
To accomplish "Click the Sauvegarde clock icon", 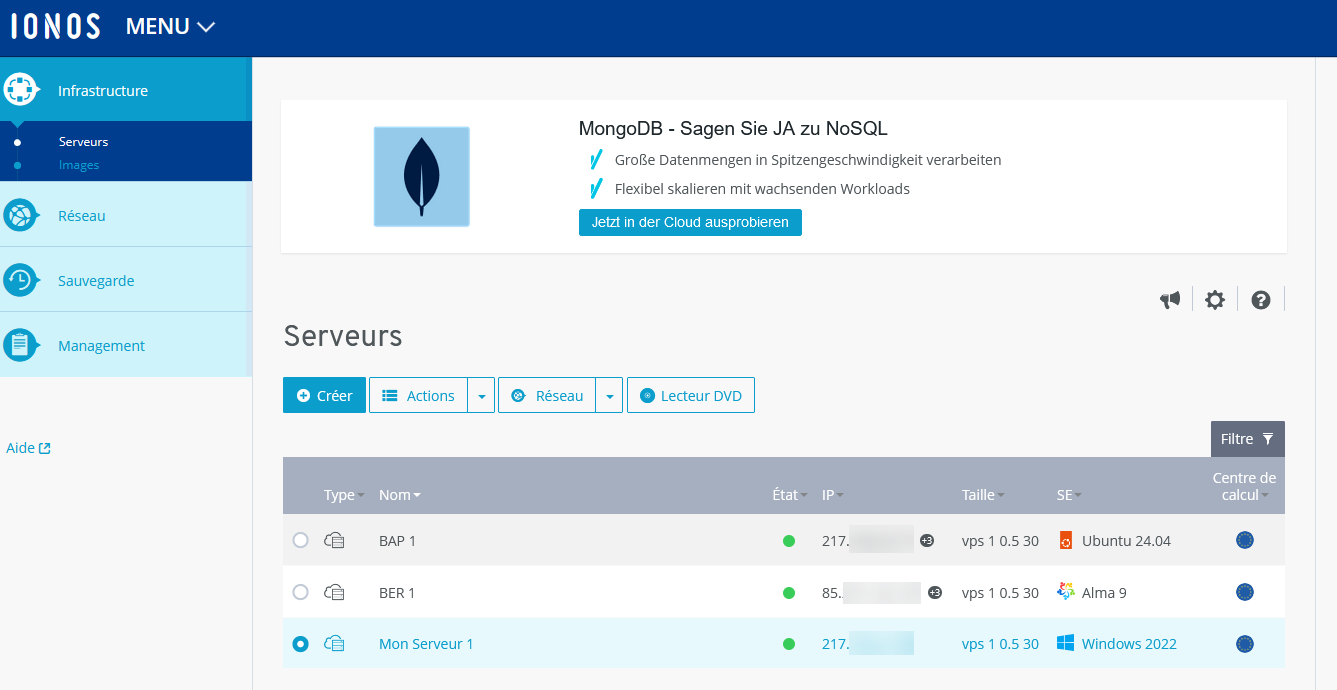I will (x=20, y=280).
